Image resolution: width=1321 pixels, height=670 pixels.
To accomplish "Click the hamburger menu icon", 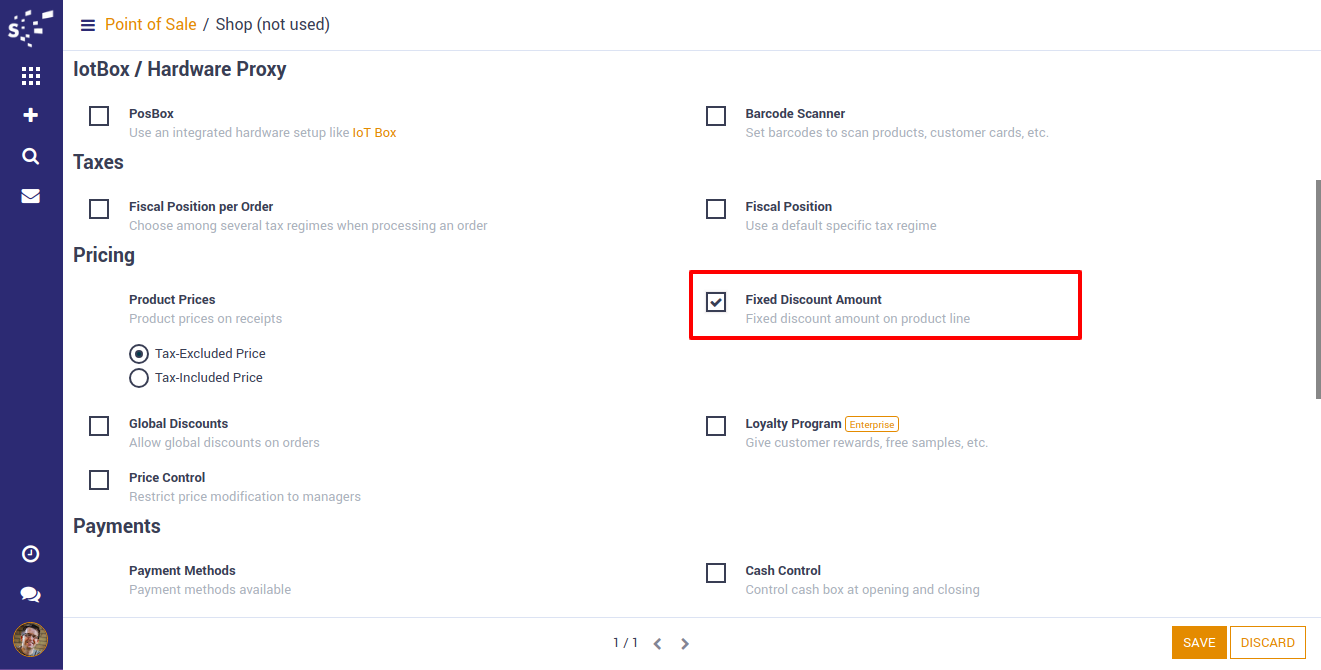I will coord(88,25).
